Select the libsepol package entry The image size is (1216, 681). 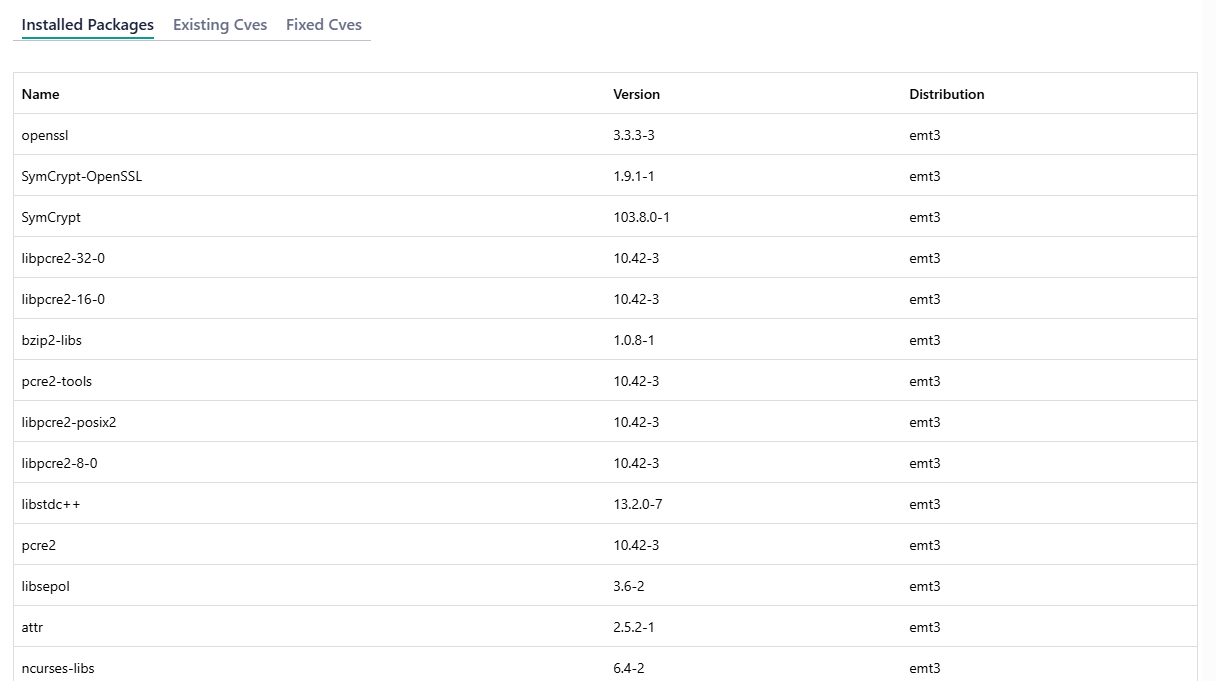45,586
